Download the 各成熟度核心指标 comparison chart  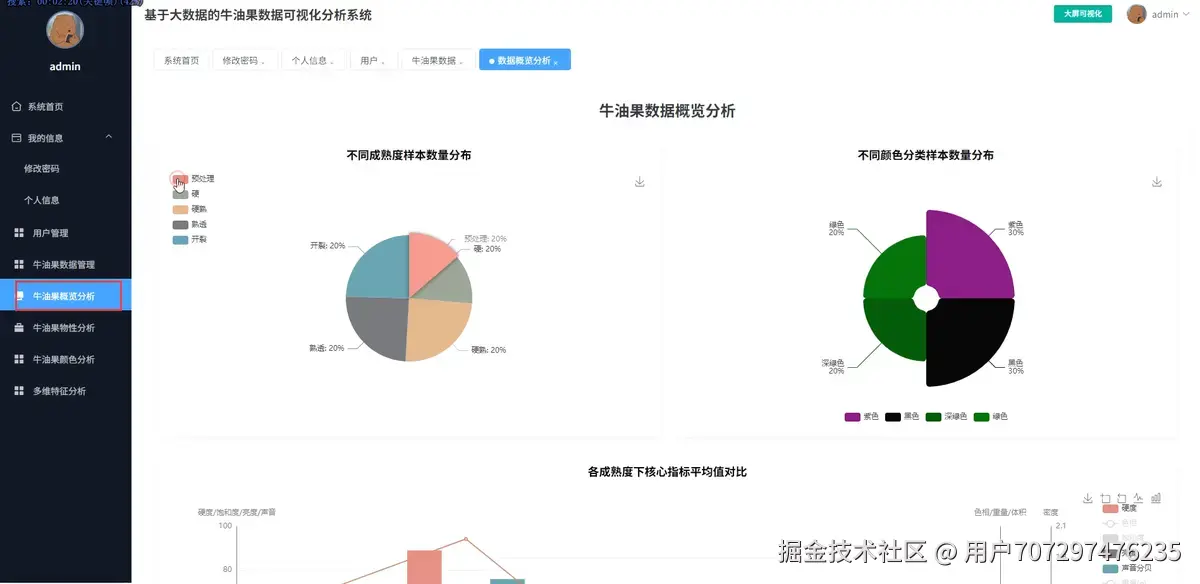(1088, 498)
